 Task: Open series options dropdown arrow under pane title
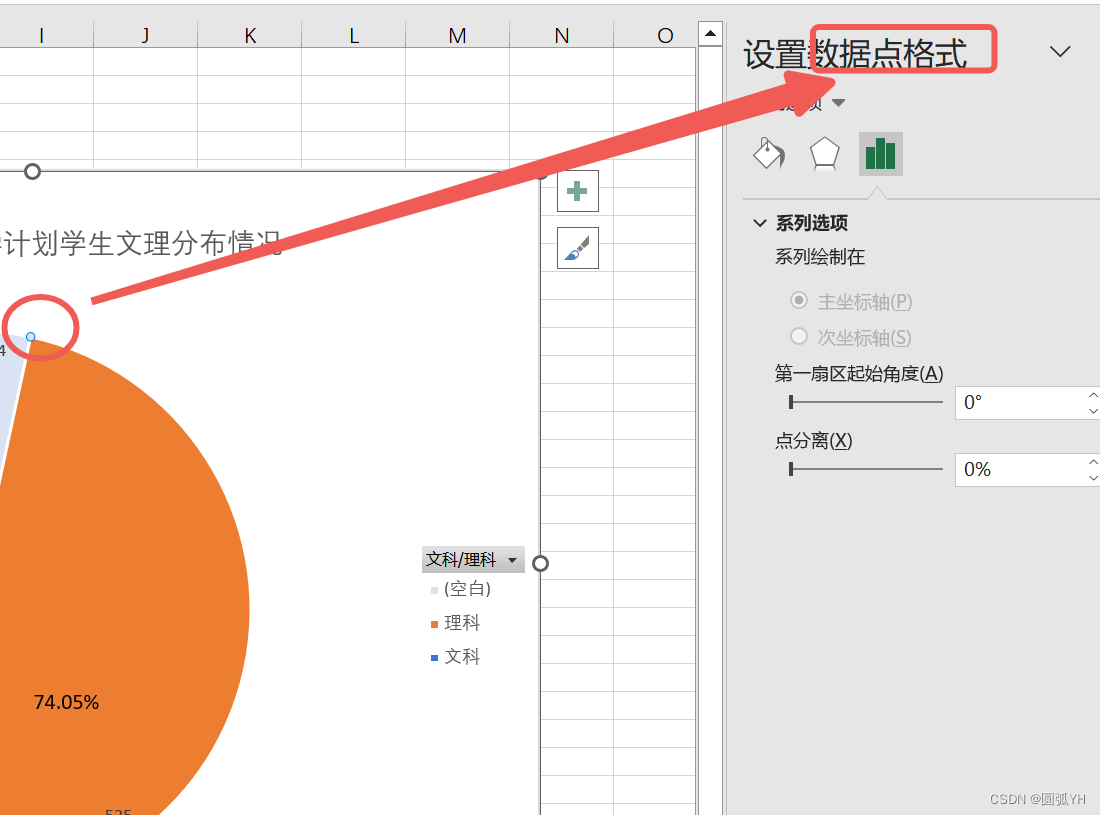pos(838,103)
